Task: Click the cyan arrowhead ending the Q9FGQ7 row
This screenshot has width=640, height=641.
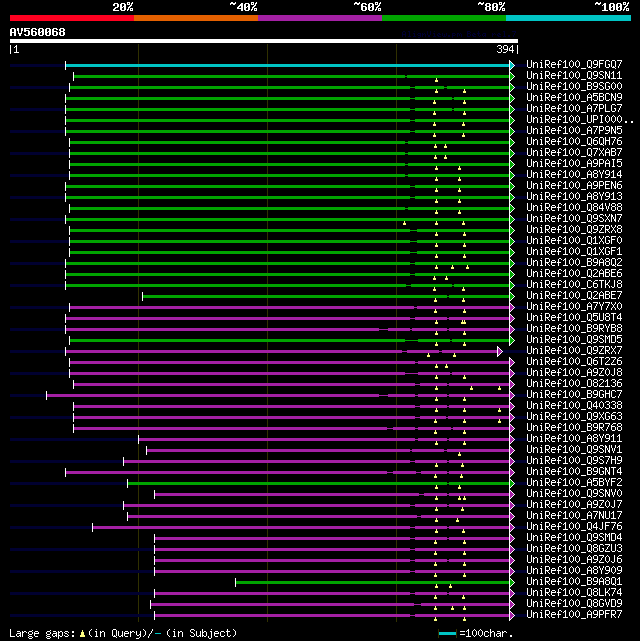Action: pos(512,65)
